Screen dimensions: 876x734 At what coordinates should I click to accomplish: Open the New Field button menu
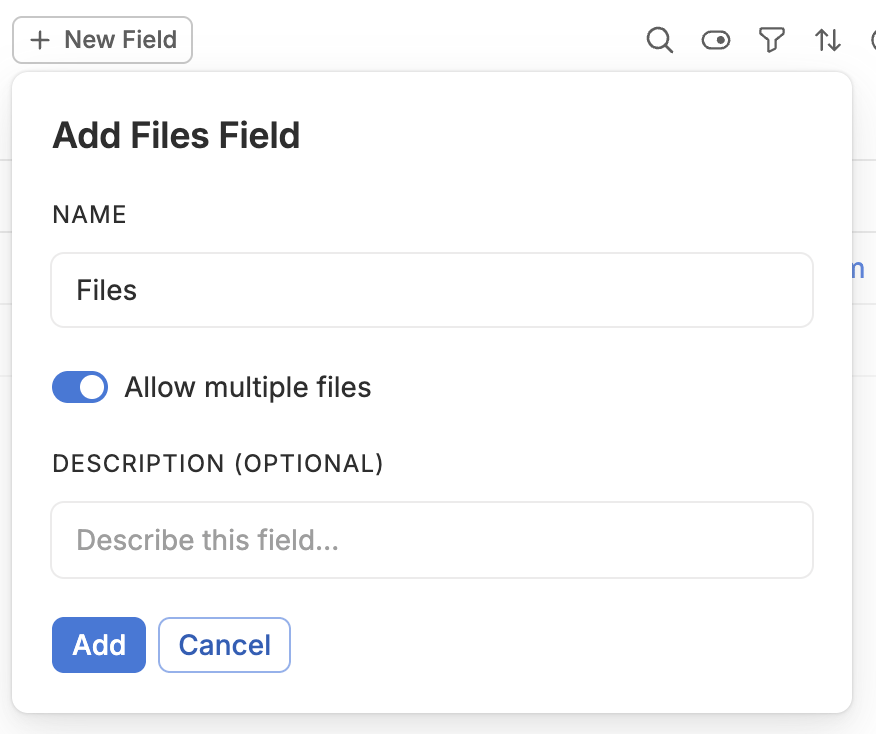(x=102, y=40)
